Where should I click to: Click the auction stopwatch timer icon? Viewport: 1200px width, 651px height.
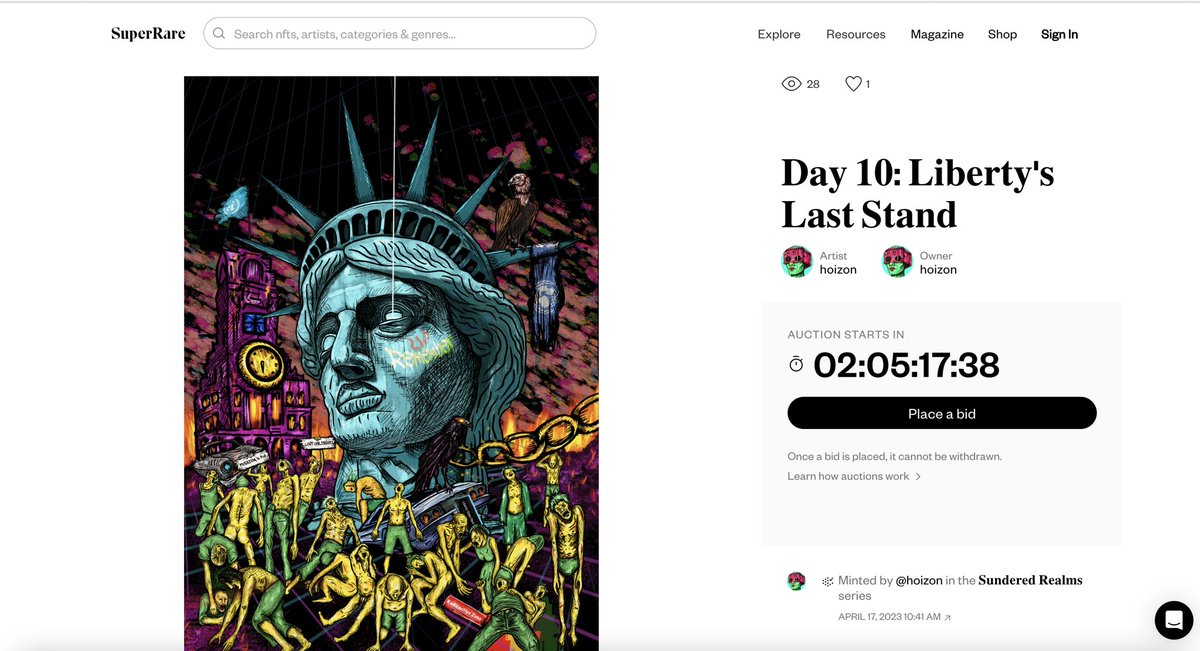point(796,364)
